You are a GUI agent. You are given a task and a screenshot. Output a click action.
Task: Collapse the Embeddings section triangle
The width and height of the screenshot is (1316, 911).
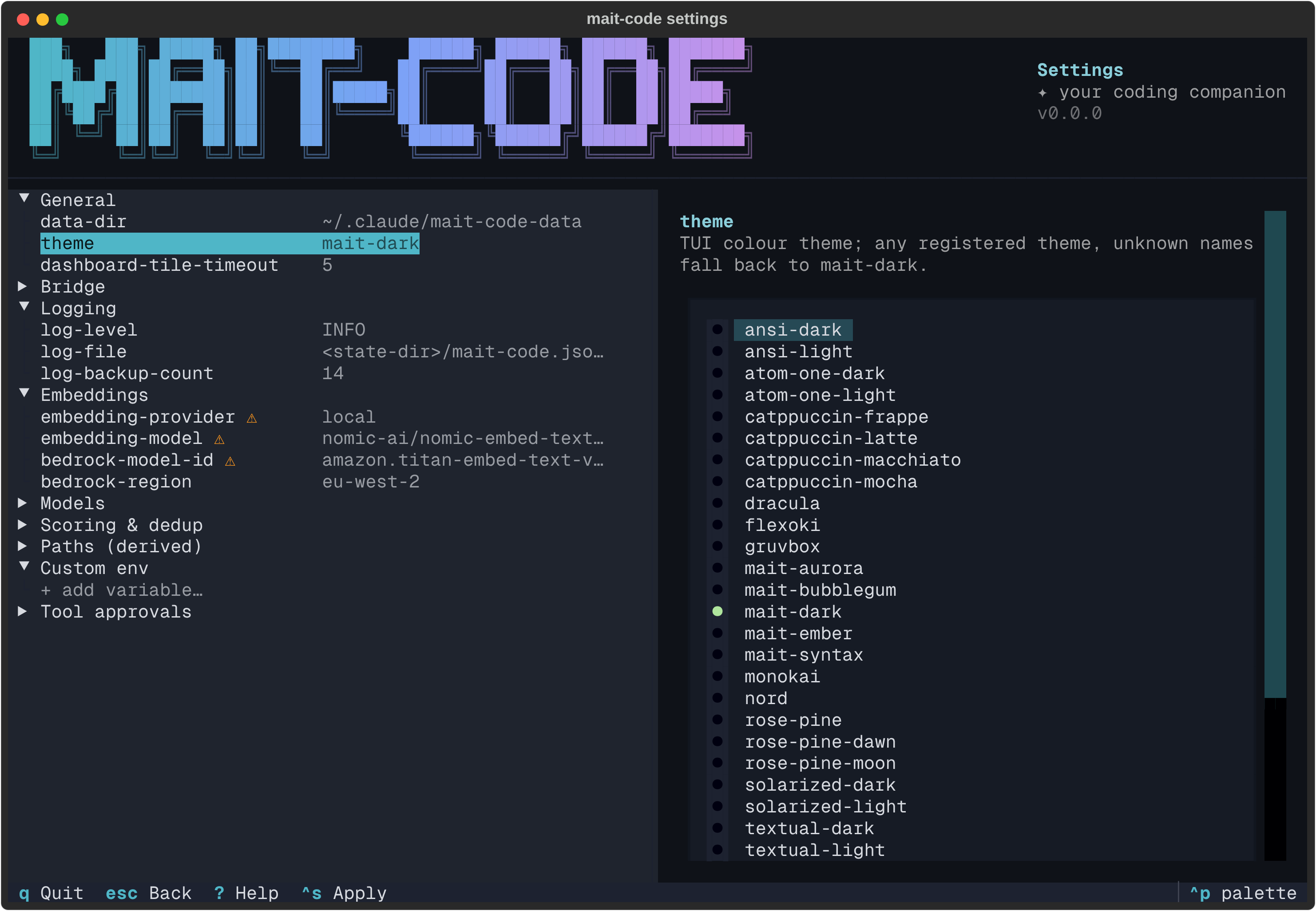pos(24,393)
